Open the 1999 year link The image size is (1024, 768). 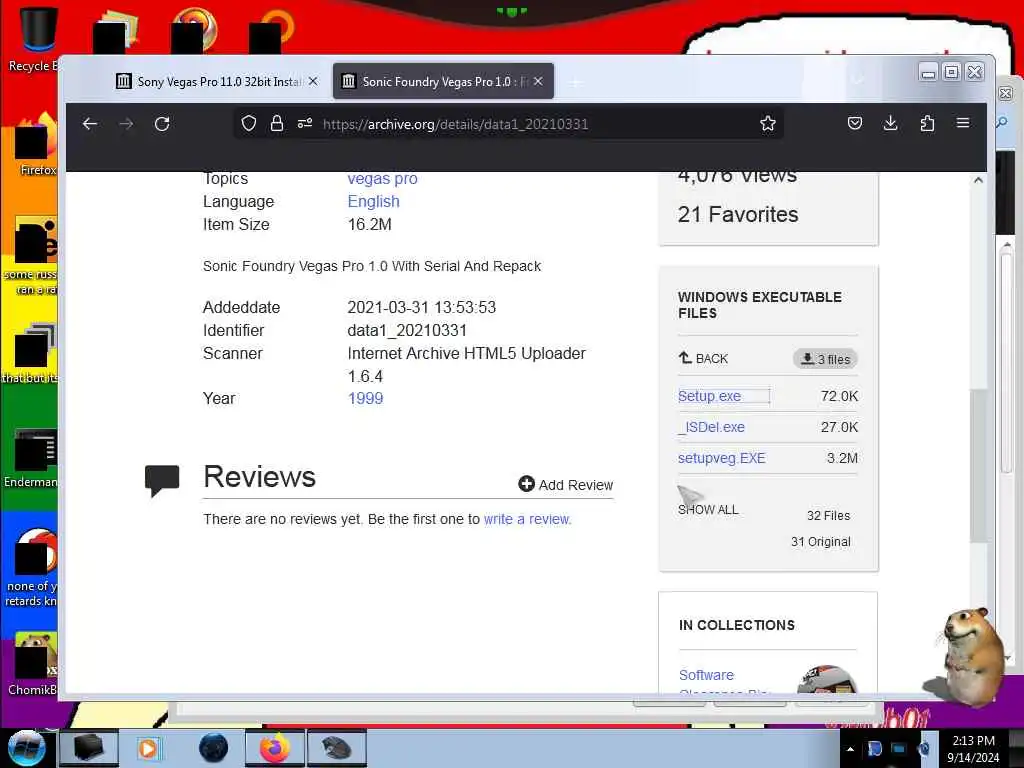tap(365, 398)
